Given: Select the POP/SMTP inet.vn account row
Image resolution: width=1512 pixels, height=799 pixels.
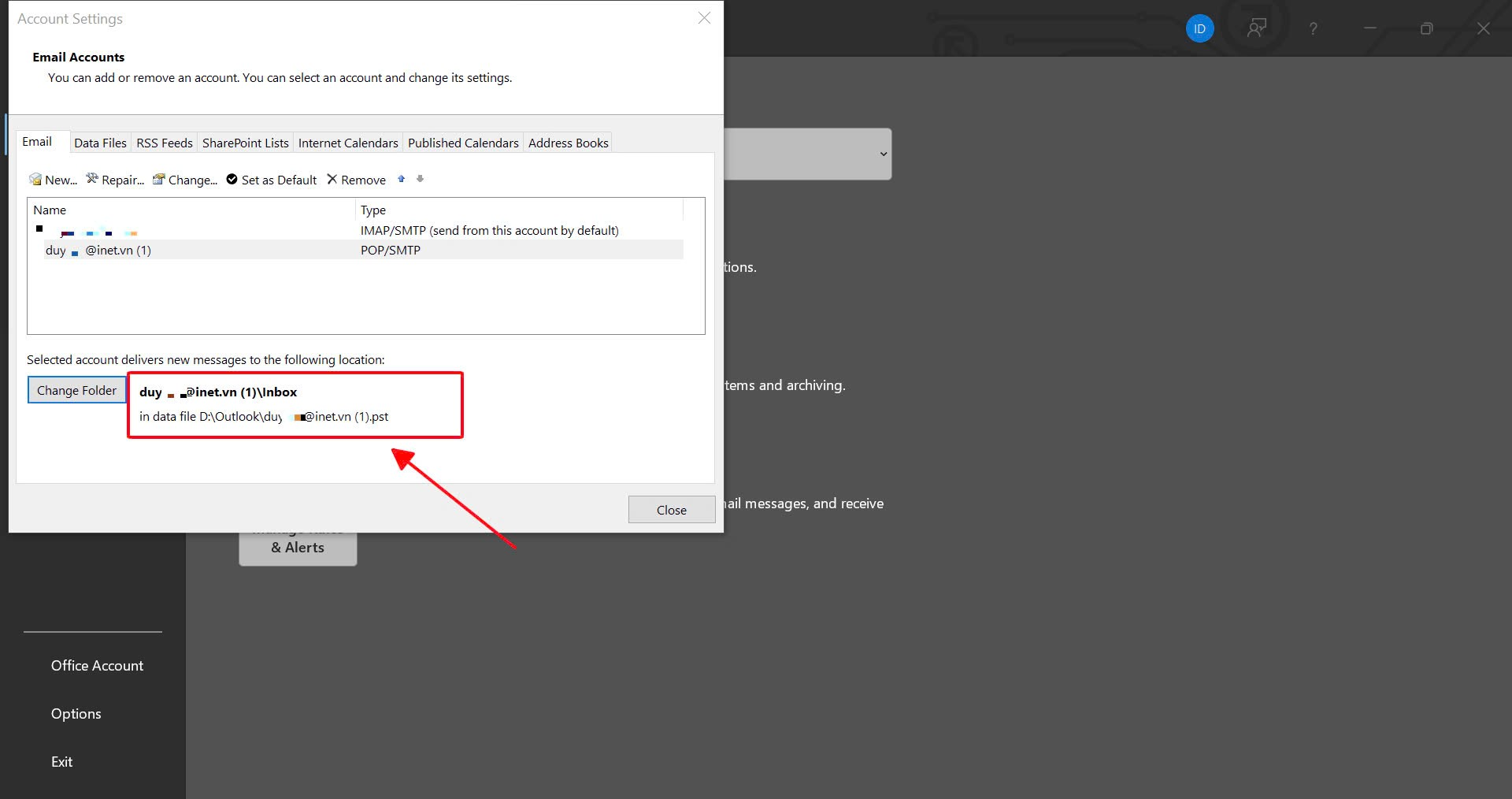Looking at the screenshot, I should pos(355,250).
